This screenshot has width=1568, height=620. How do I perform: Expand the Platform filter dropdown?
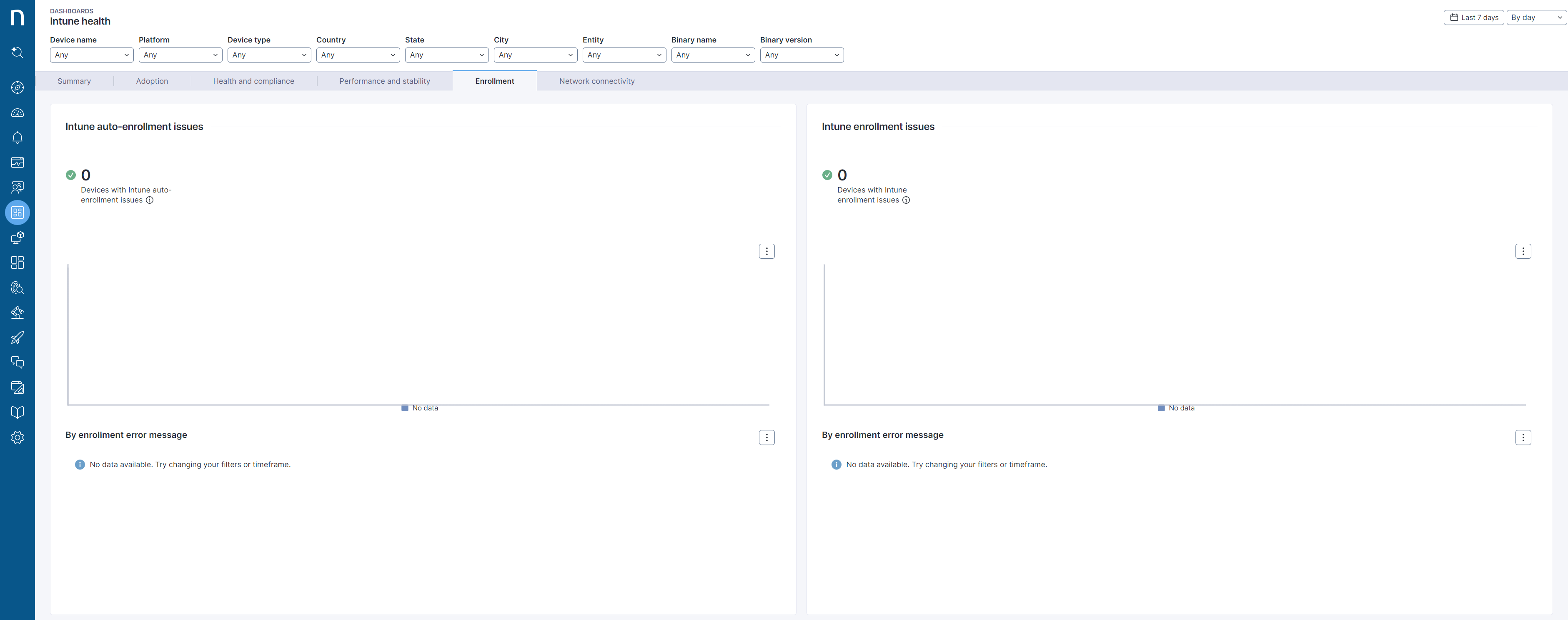[x=180, y=55]
